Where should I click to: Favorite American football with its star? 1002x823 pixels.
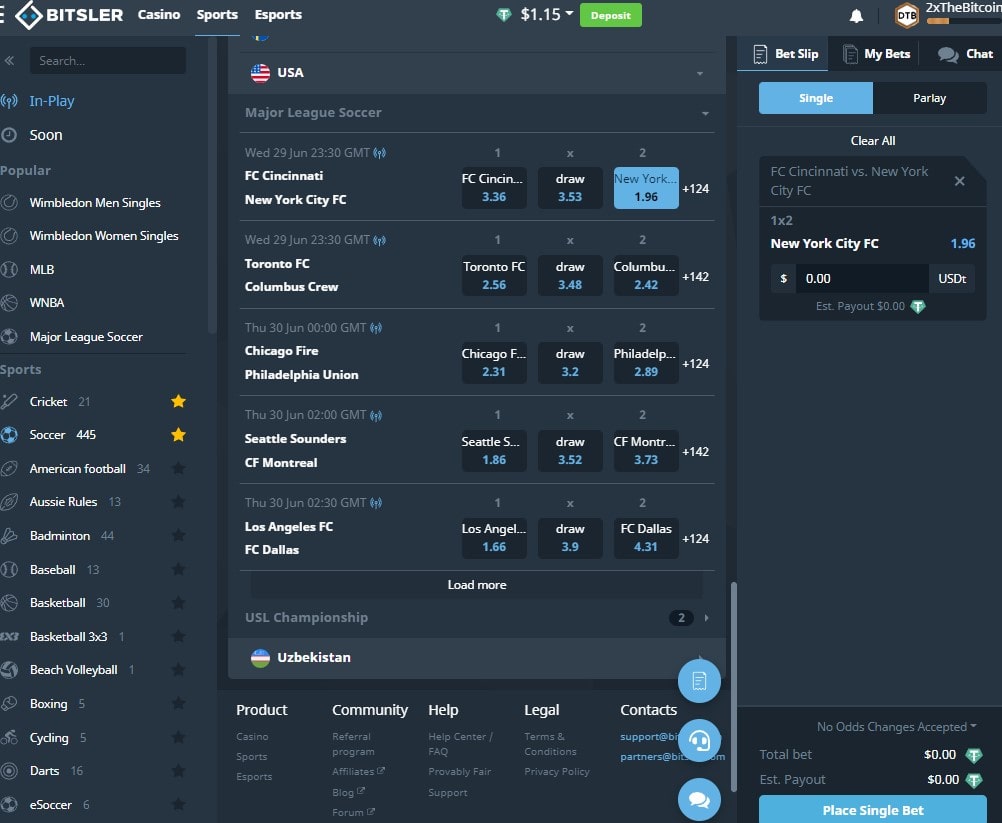pos(178,468)
